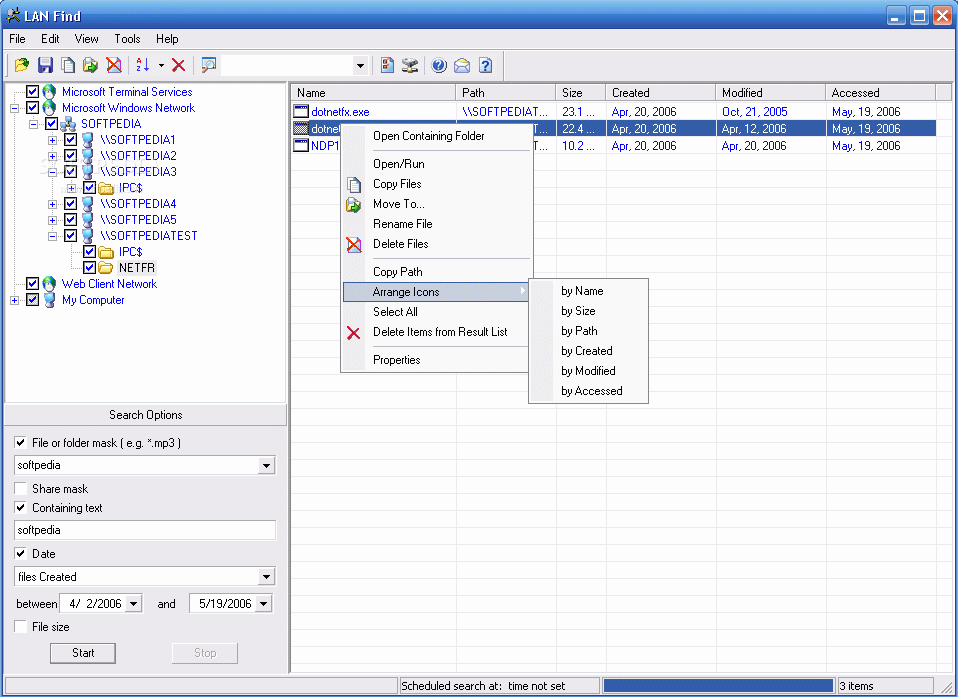Click the Size column header
This screenshot has height=697, width=958.
[x=580, y=93]
